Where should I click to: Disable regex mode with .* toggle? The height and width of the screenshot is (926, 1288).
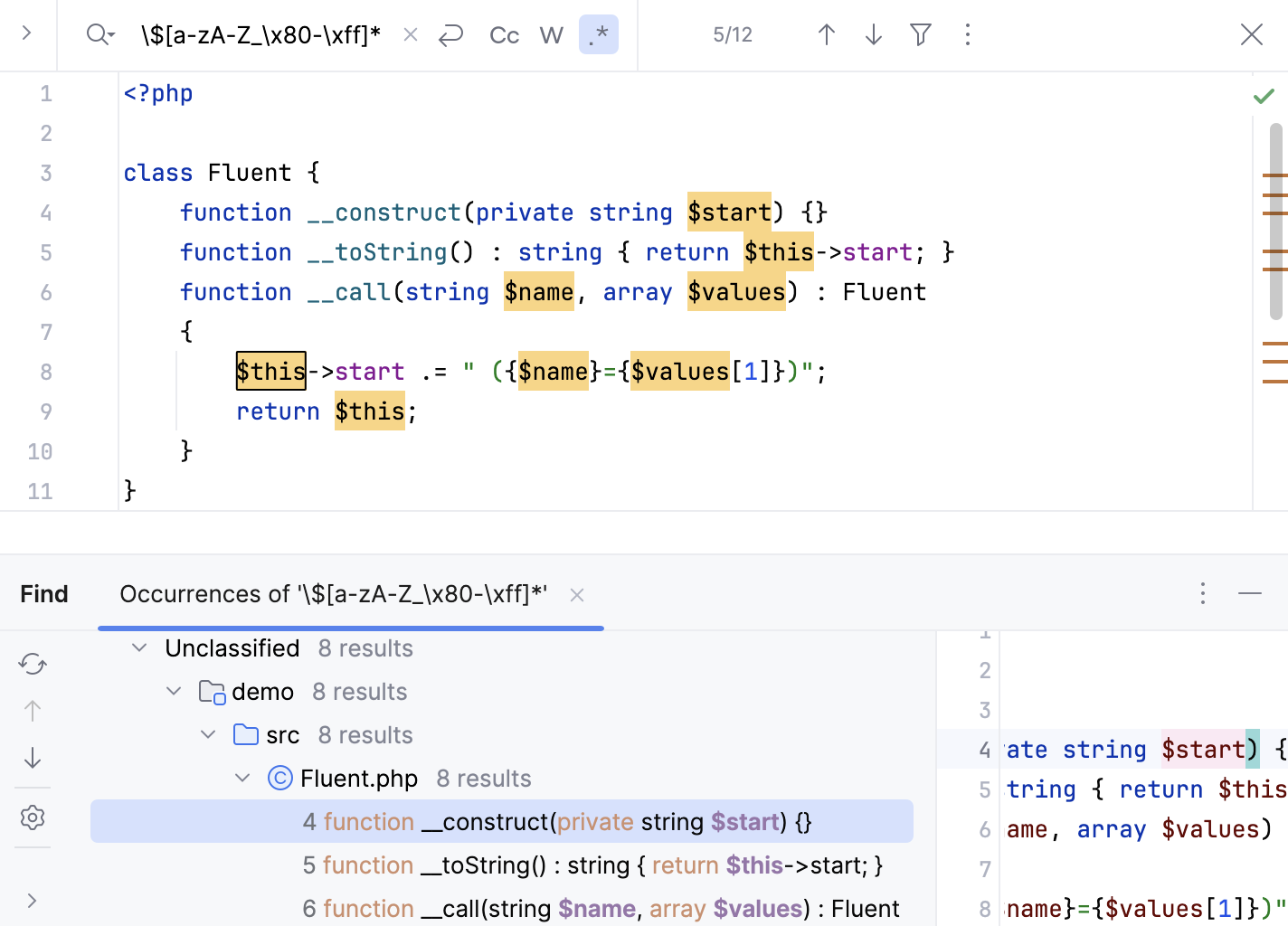click(598, 34)
